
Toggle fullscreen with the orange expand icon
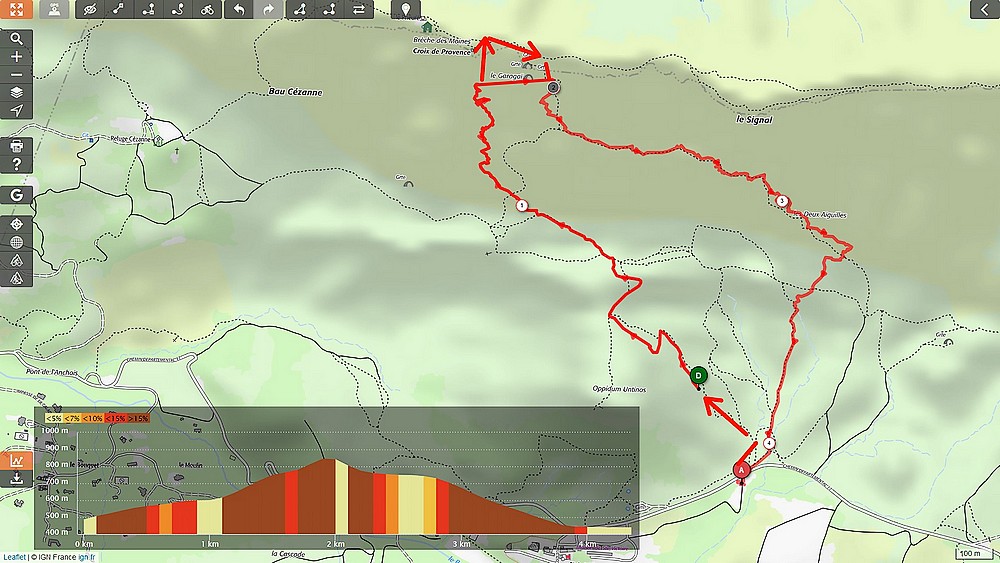(x=16, y=9)
